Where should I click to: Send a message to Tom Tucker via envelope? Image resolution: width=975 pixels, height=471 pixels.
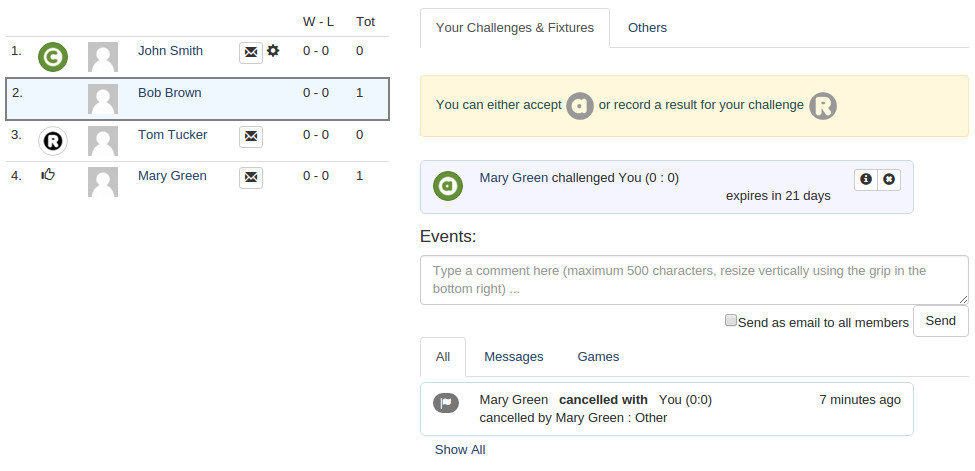tap(251, 136)
